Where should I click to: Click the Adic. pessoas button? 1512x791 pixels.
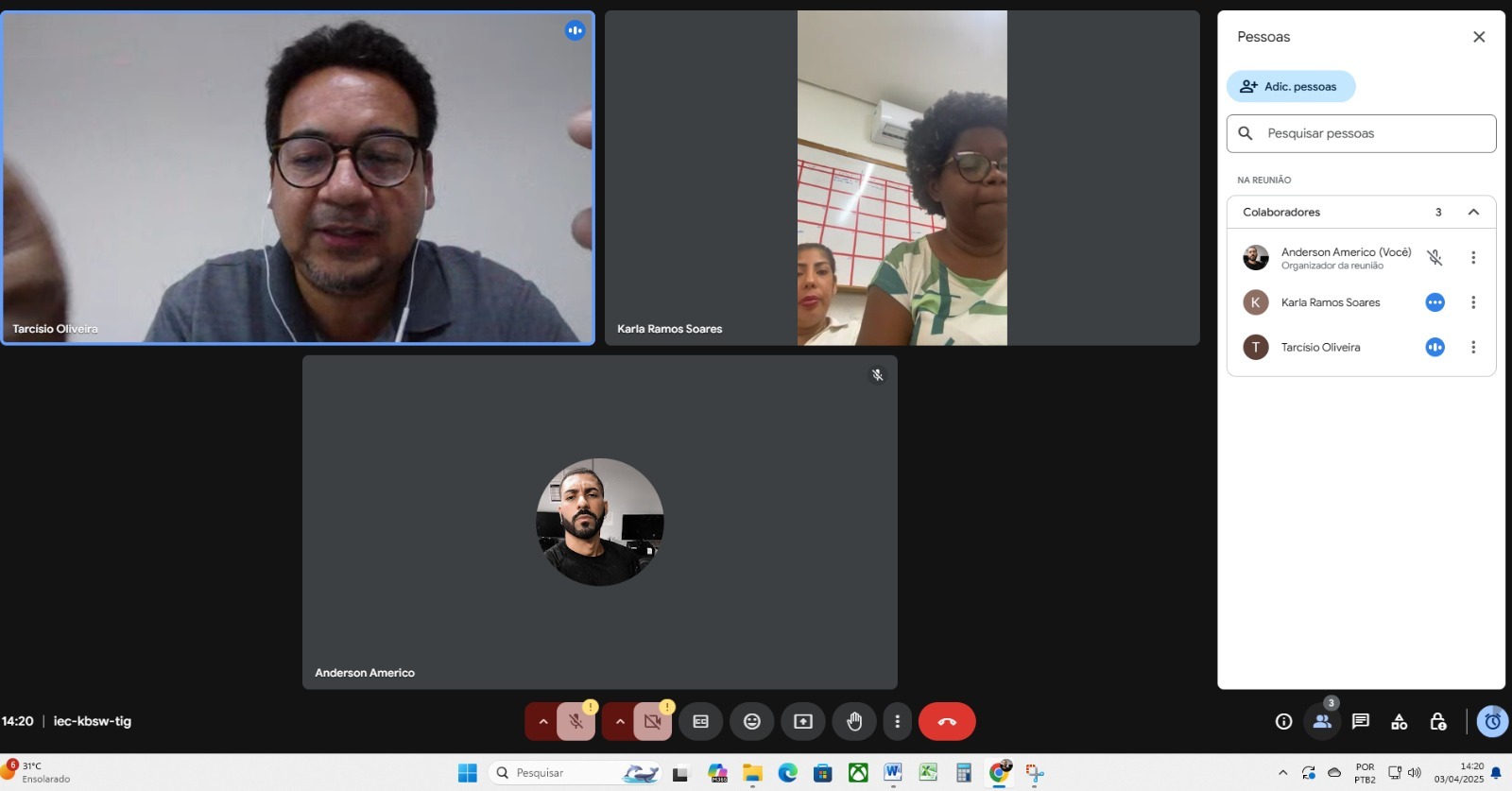click(1291, 87)
